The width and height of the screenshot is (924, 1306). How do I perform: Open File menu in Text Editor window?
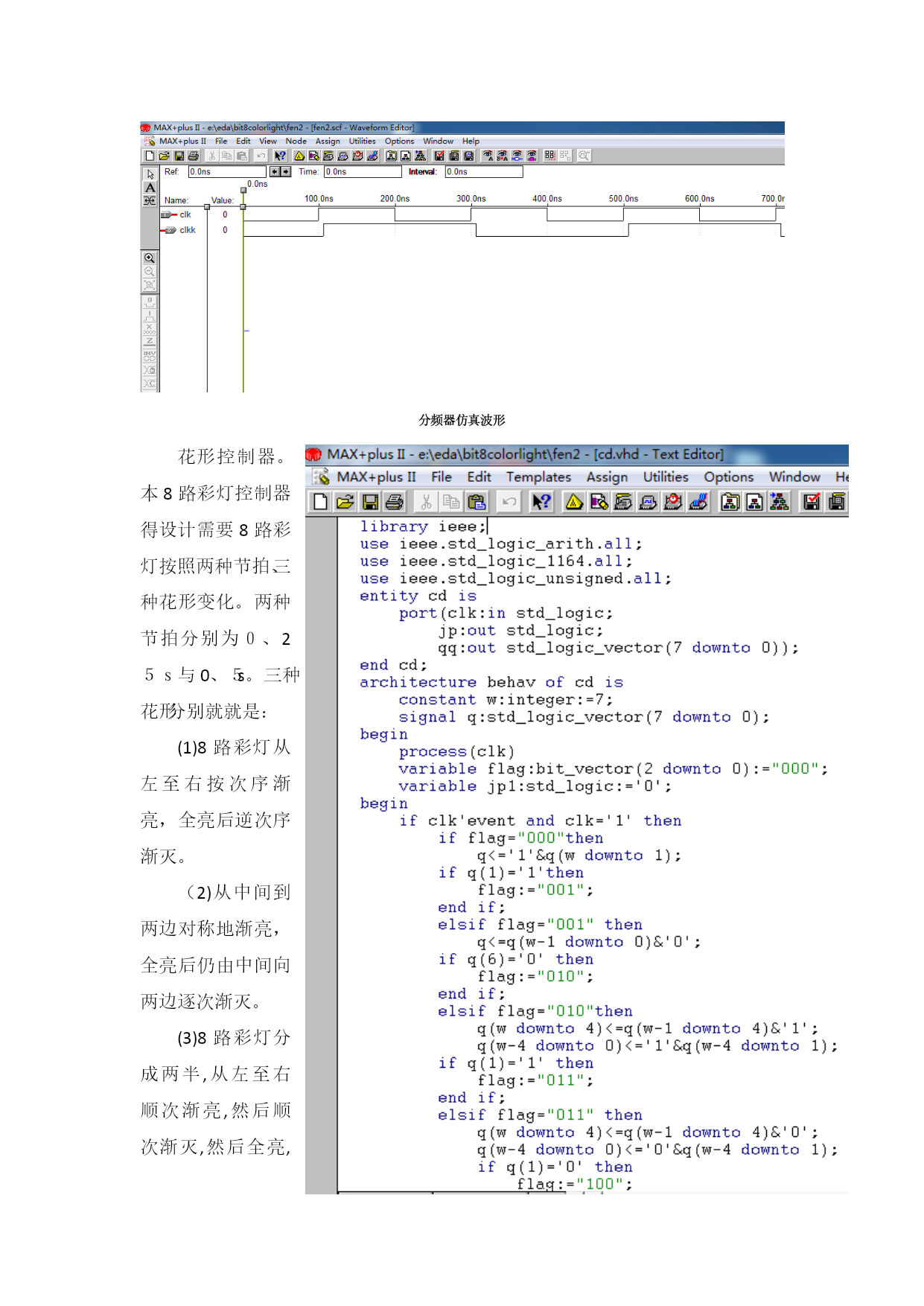click(x=442, y=477)
